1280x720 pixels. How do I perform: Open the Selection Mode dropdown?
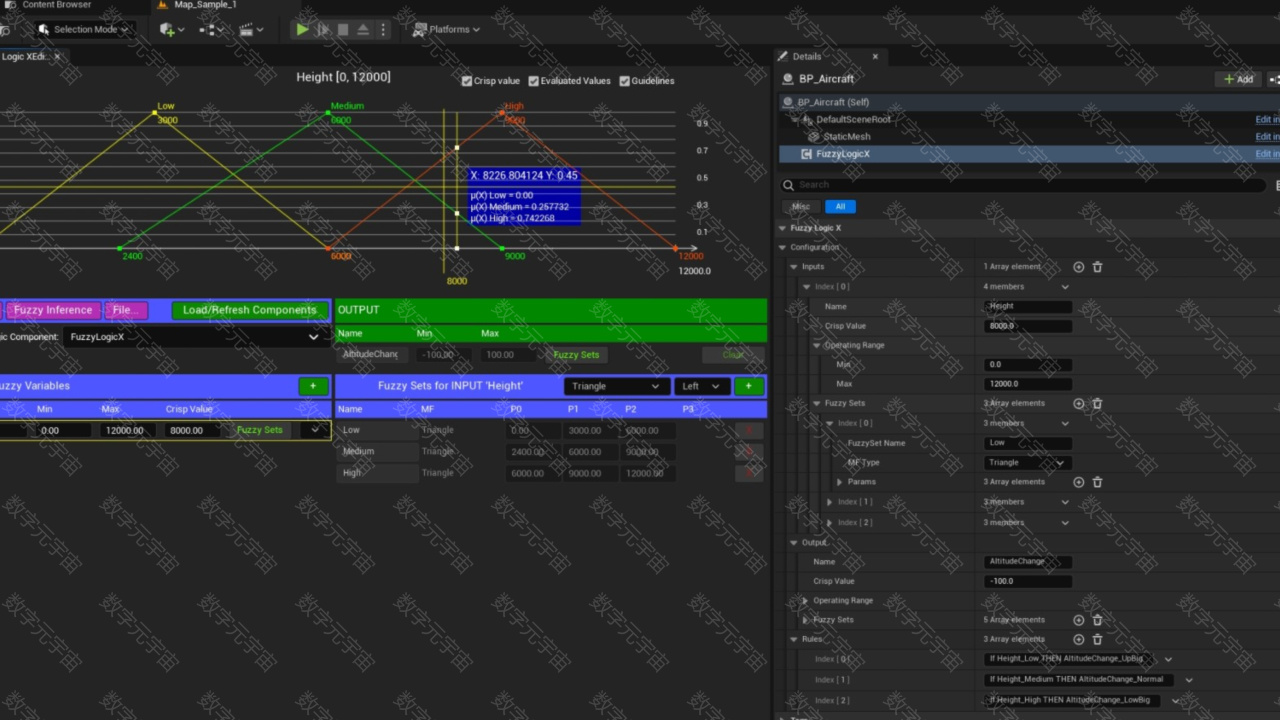(x=84, y=29)
